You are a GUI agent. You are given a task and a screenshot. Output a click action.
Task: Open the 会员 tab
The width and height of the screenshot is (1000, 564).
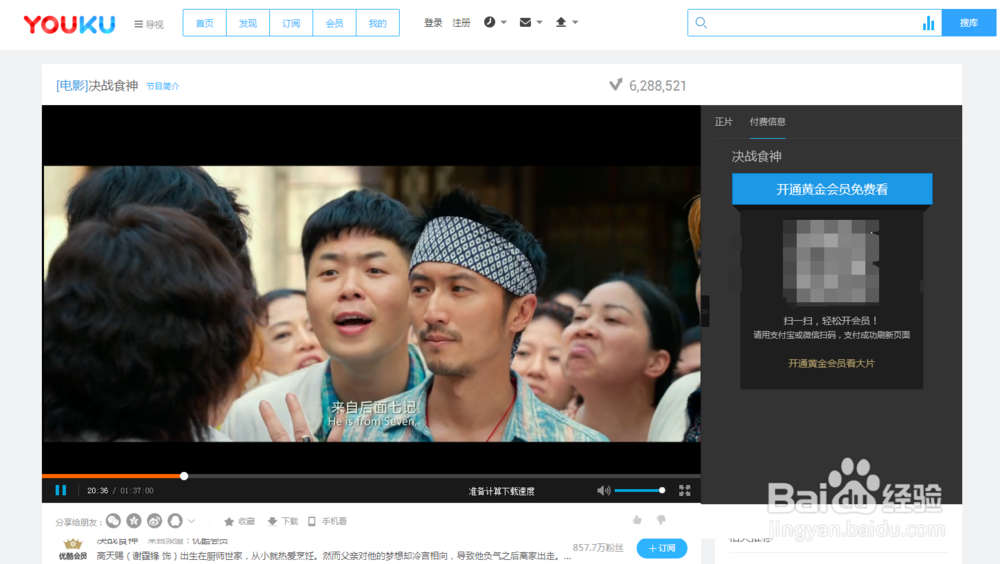(x=334, y=23)
